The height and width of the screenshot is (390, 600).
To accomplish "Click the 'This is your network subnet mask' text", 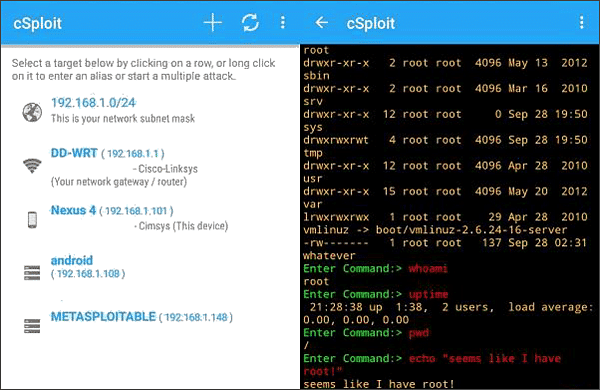I will (123, 119).
